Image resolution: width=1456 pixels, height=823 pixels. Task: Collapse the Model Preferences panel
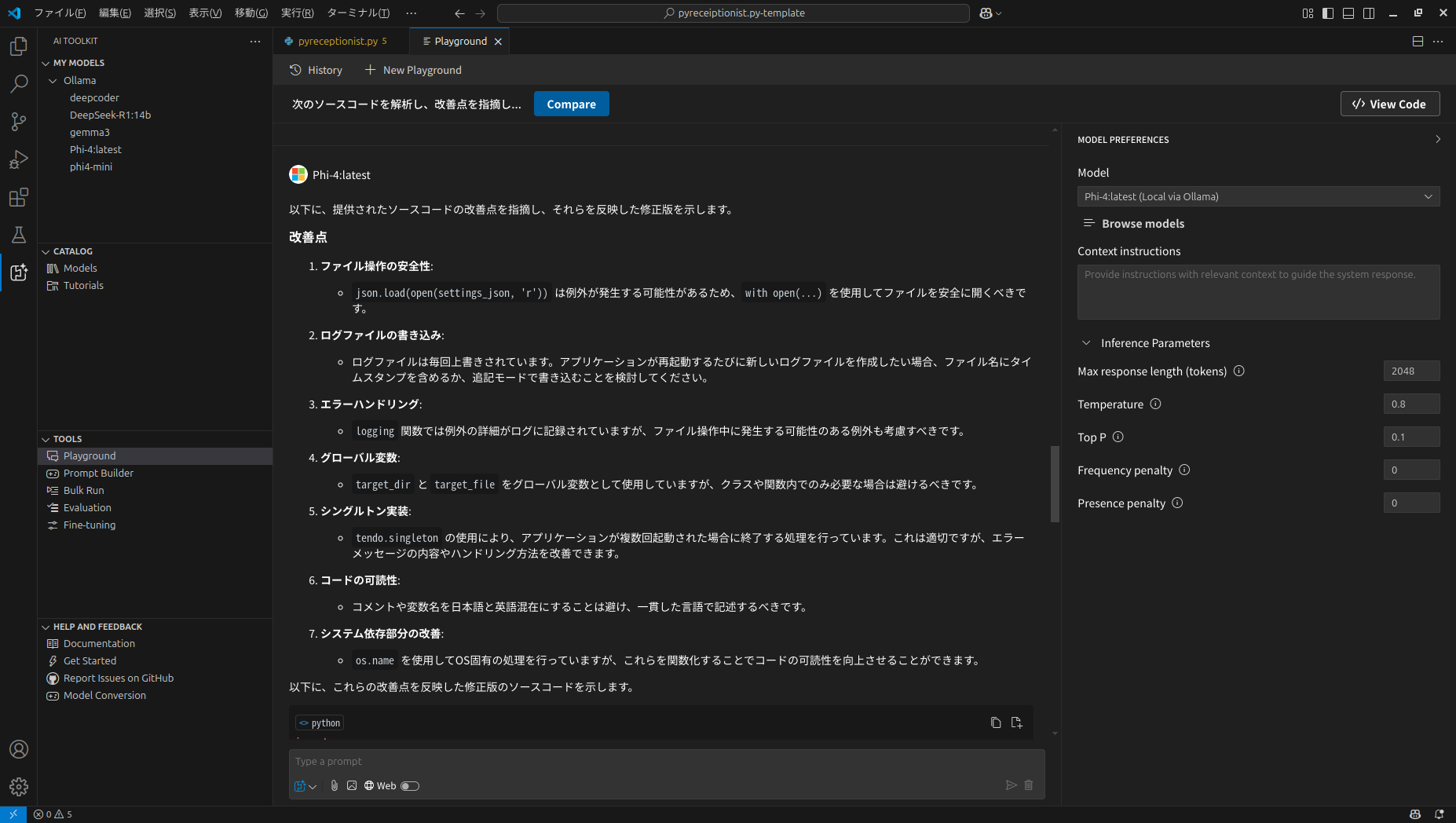pos(1438,139)
